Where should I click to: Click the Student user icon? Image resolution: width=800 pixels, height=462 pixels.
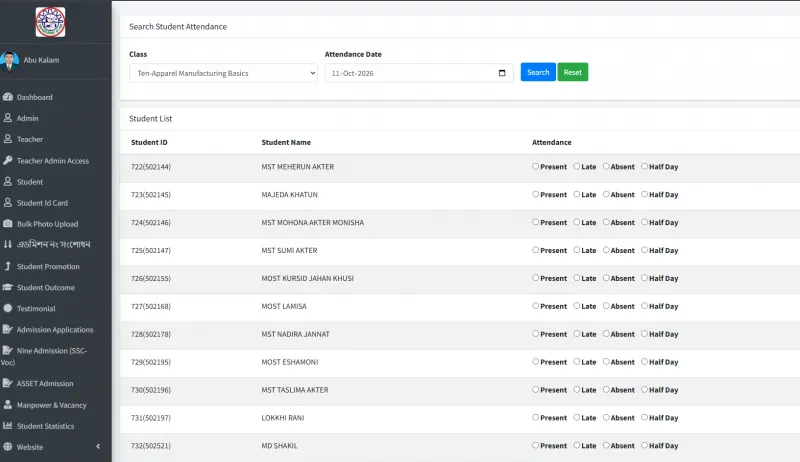(8, 181)
